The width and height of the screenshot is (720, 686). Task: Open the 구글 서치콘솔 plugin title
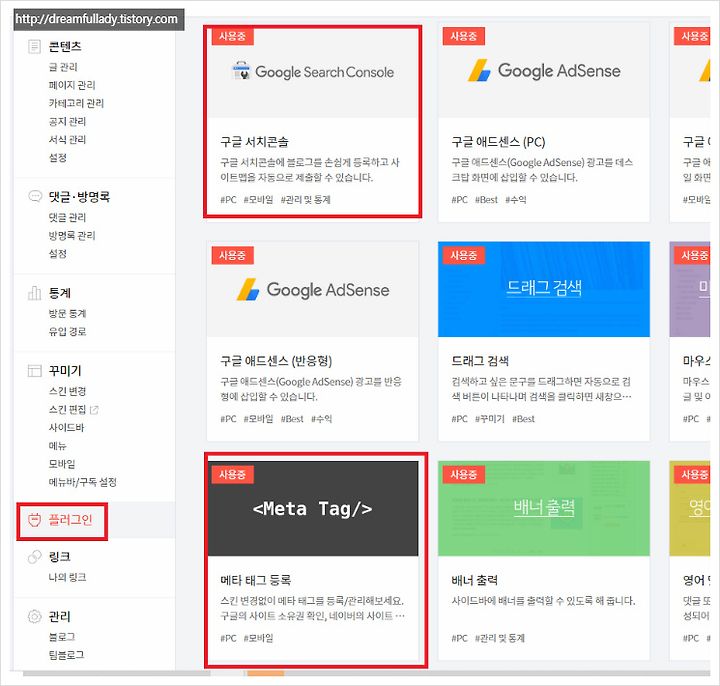254,141
